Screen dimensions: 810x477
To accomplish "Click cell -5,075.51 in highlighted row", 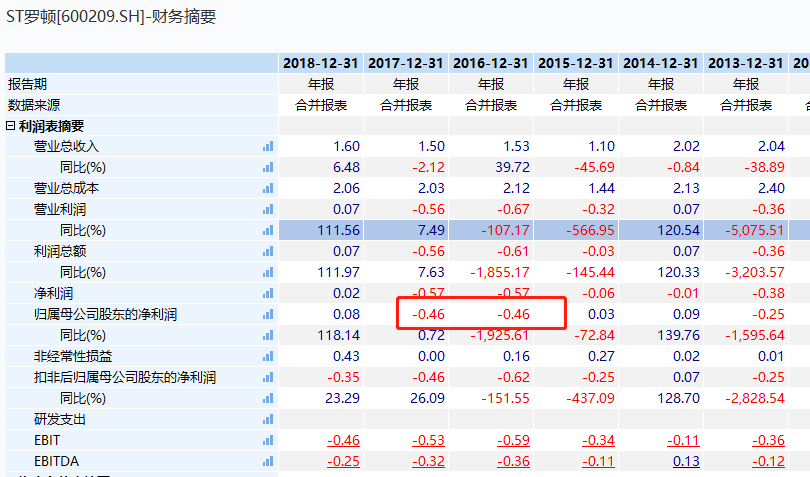I will click(x=755, y=230).
